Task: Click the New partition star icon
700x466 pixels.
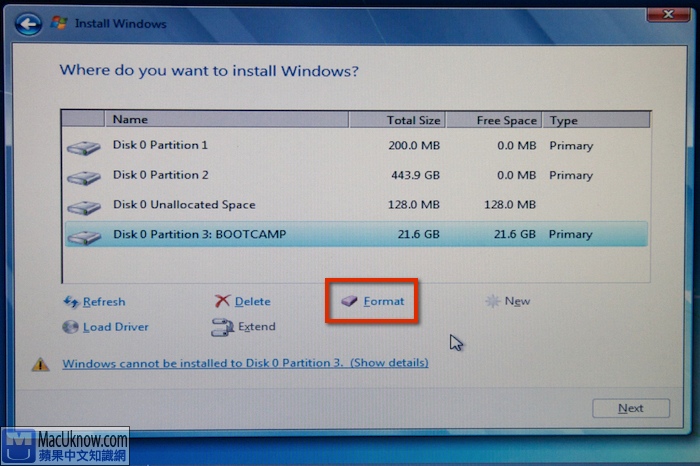Action: (x=492, y=301)
